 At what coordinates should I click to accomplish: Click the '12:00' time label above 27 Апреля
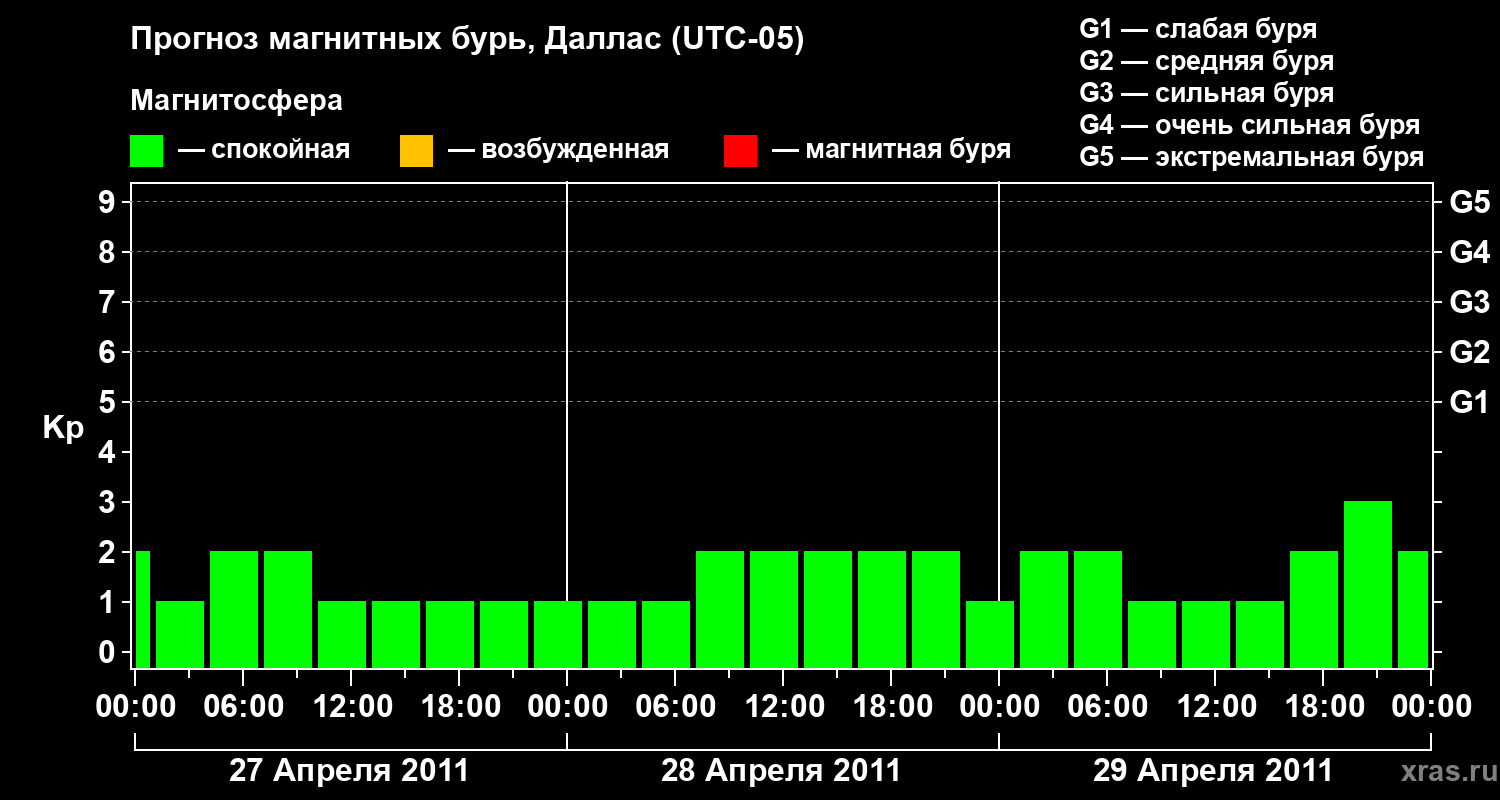pos(352,707)
